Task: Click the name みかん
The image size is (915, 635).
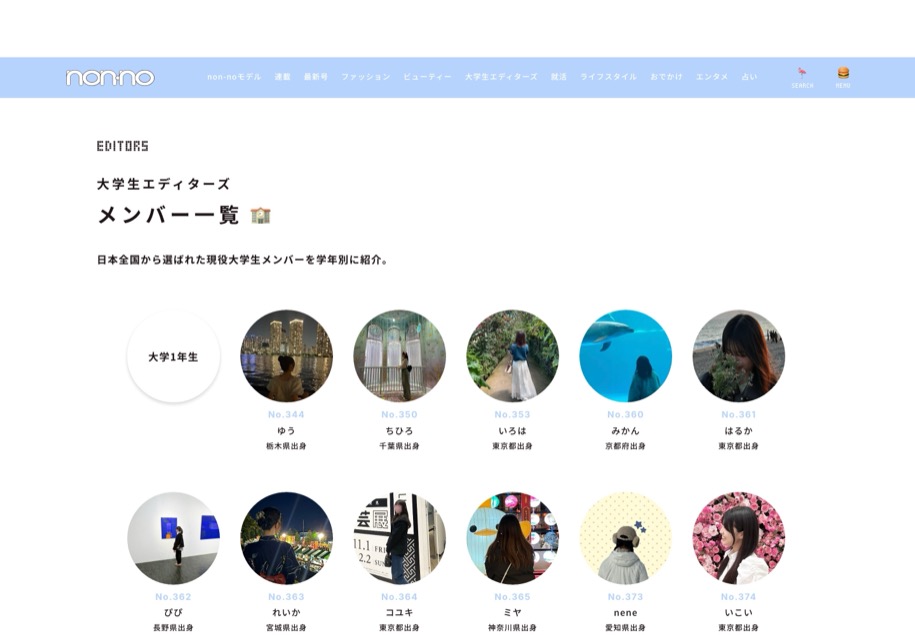Action: (626, 431)
